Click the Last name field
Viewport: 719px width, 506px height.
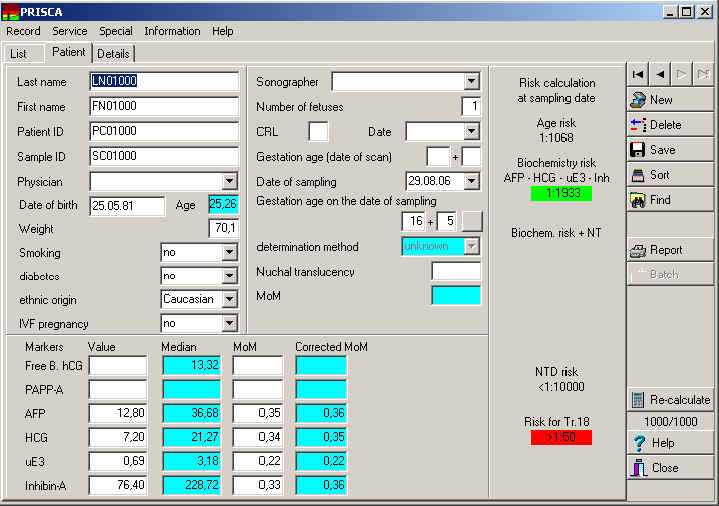(x=164, y=81)
